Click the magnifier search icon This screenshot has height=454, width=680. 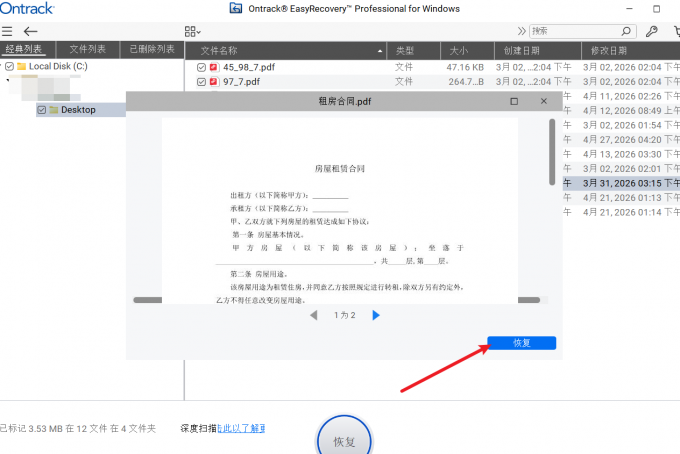pos(626,31)
